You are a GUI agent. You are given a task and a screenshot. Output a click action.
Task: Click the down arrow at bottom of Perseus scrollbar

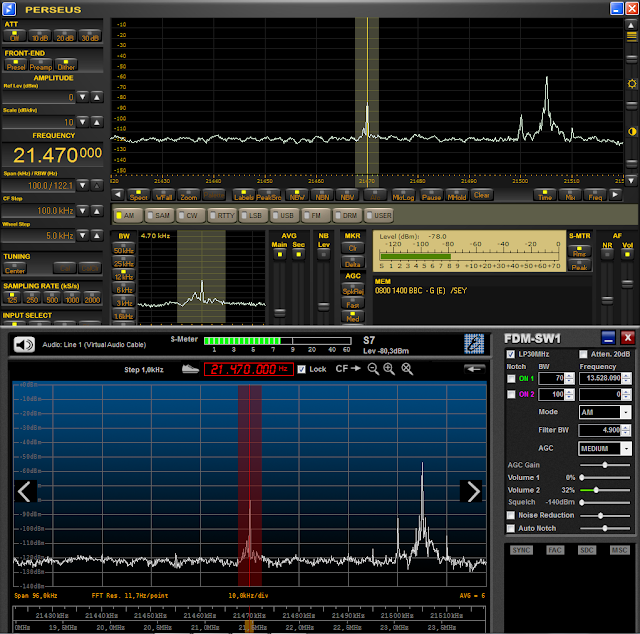[631, 180]
